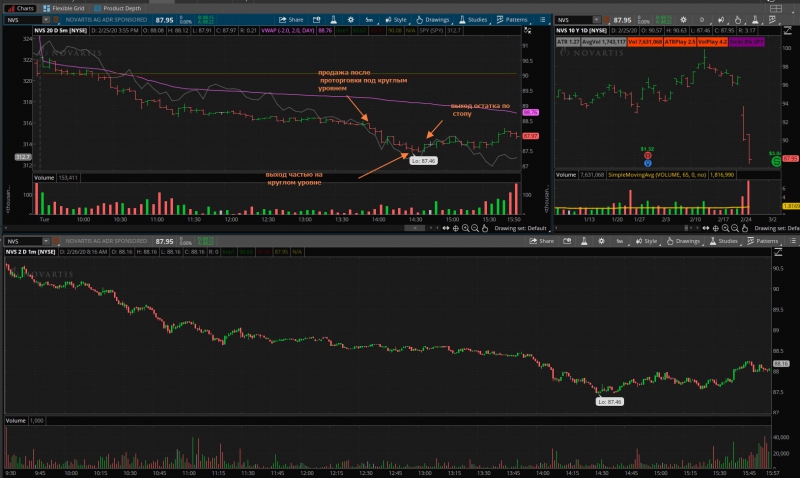The height and width of the screenshot is (478, 800).
Task: Click the ATR 1.27 label
Action: click(x=568, y=42)
